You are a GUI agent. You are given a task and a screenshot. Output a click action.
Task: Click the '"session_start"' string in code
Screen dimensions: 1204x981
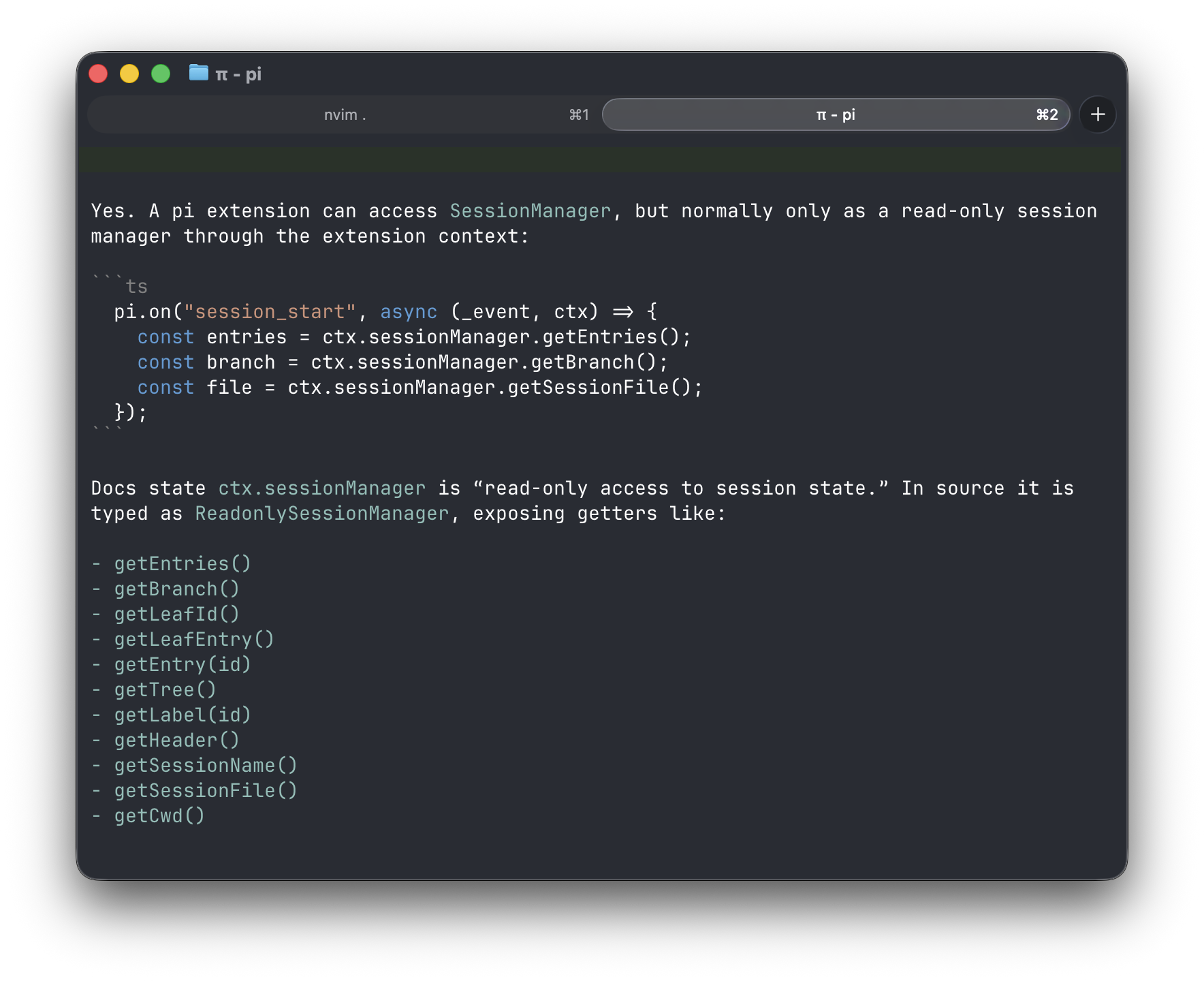[270, 312]
